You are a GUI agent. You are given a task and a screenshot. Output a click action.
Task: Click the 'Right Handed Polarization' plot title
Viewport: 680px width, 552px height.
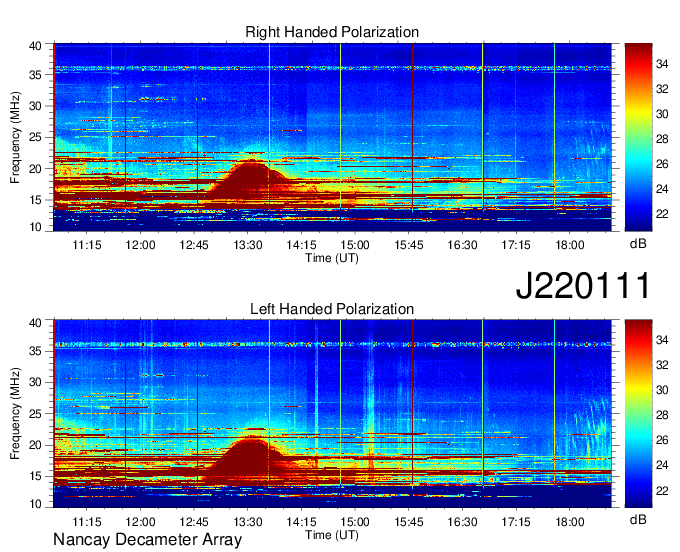tap(332, 32)
